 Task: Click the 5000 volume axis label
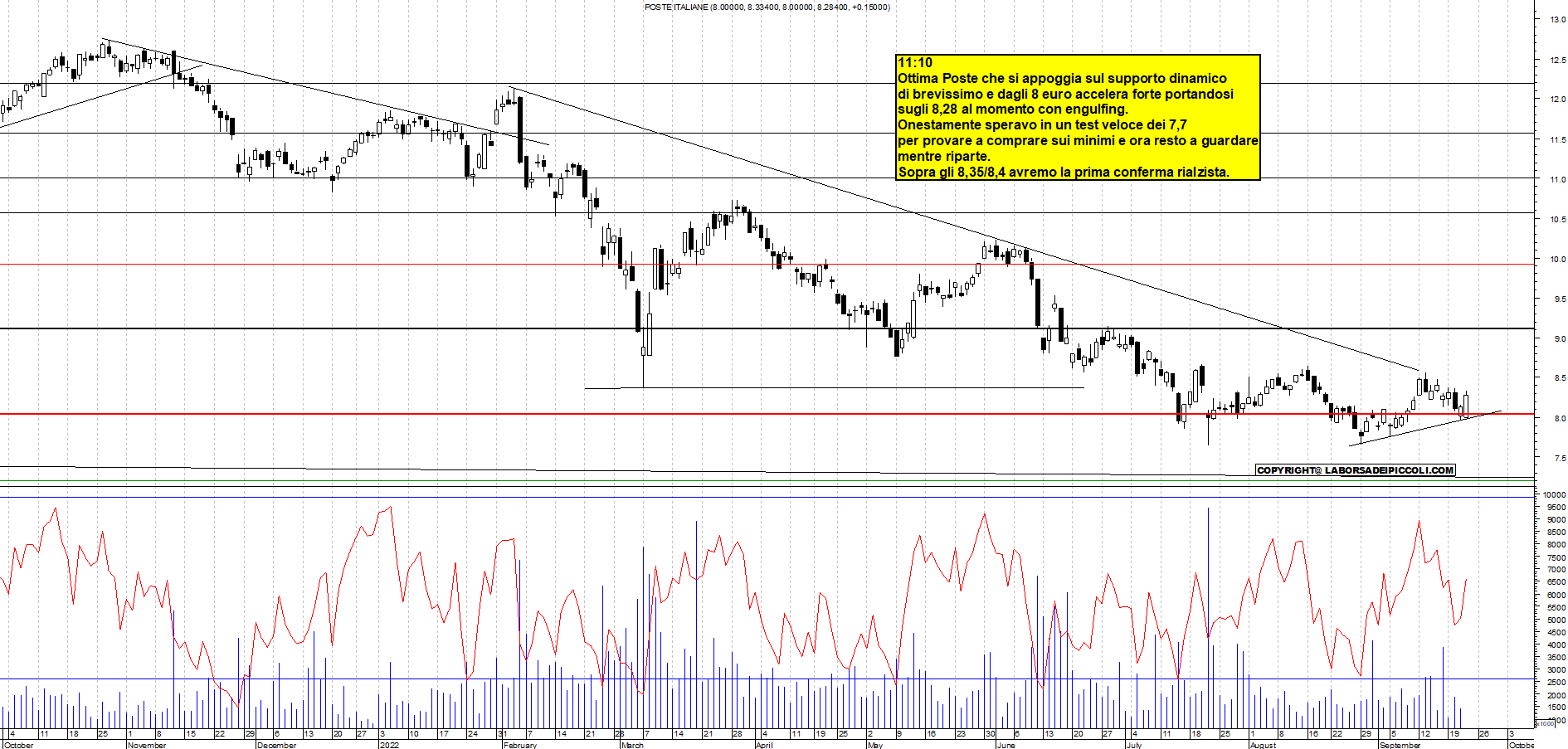click(1556, 620)
